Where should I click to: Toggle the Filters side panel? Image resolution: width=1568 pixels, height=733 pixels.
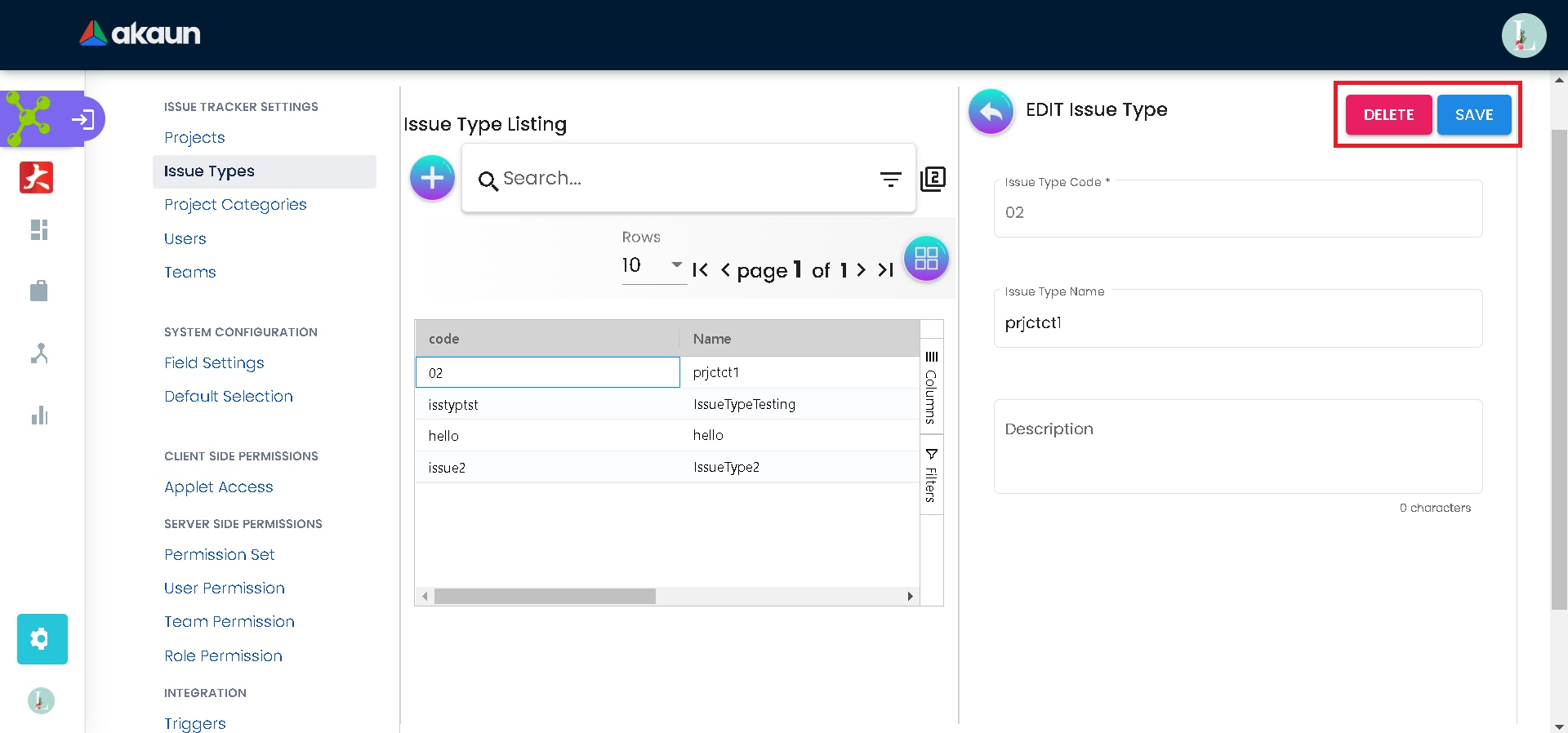tap(931, 475)
